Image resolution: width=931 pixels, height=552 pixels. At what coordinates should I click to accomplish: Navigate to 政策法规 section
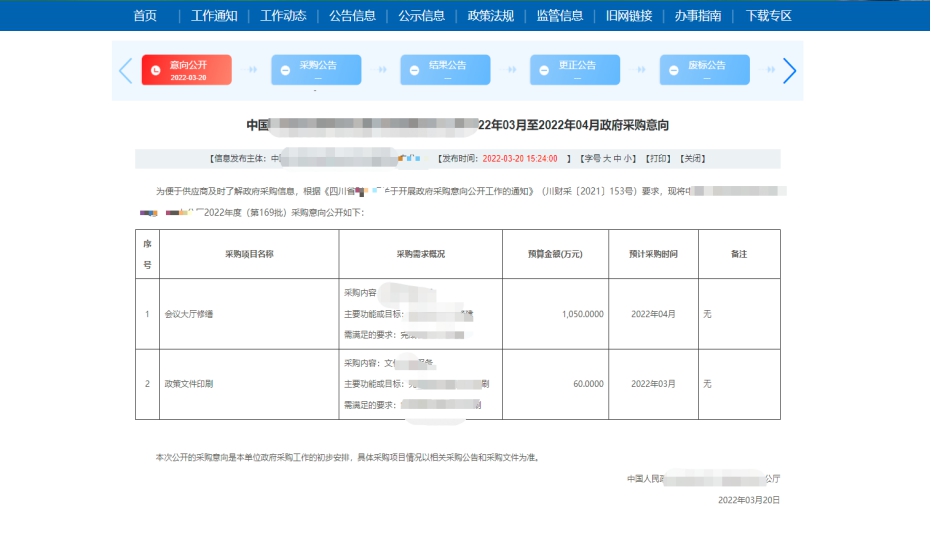tap(490, 16)
